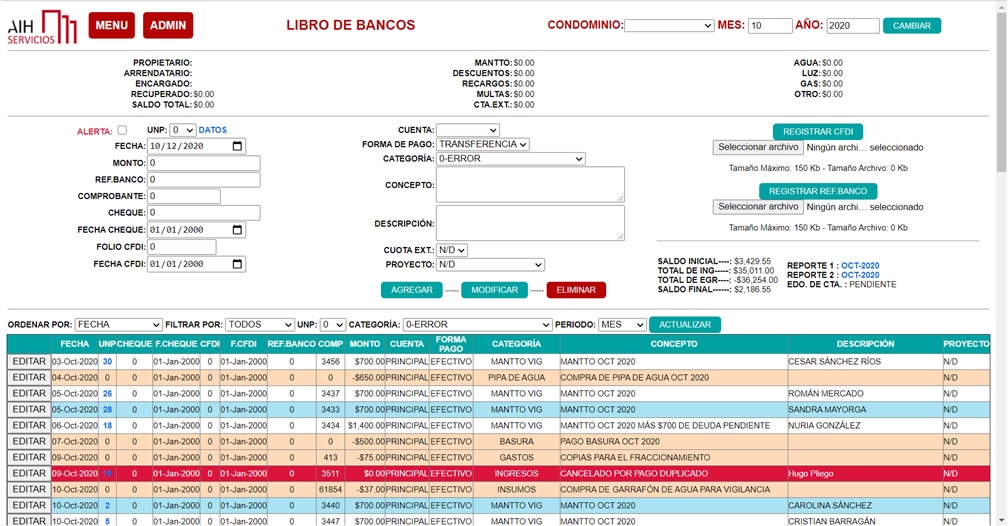
Task: Click the CAMBIAR button
Action: click(x=912, y=26)
